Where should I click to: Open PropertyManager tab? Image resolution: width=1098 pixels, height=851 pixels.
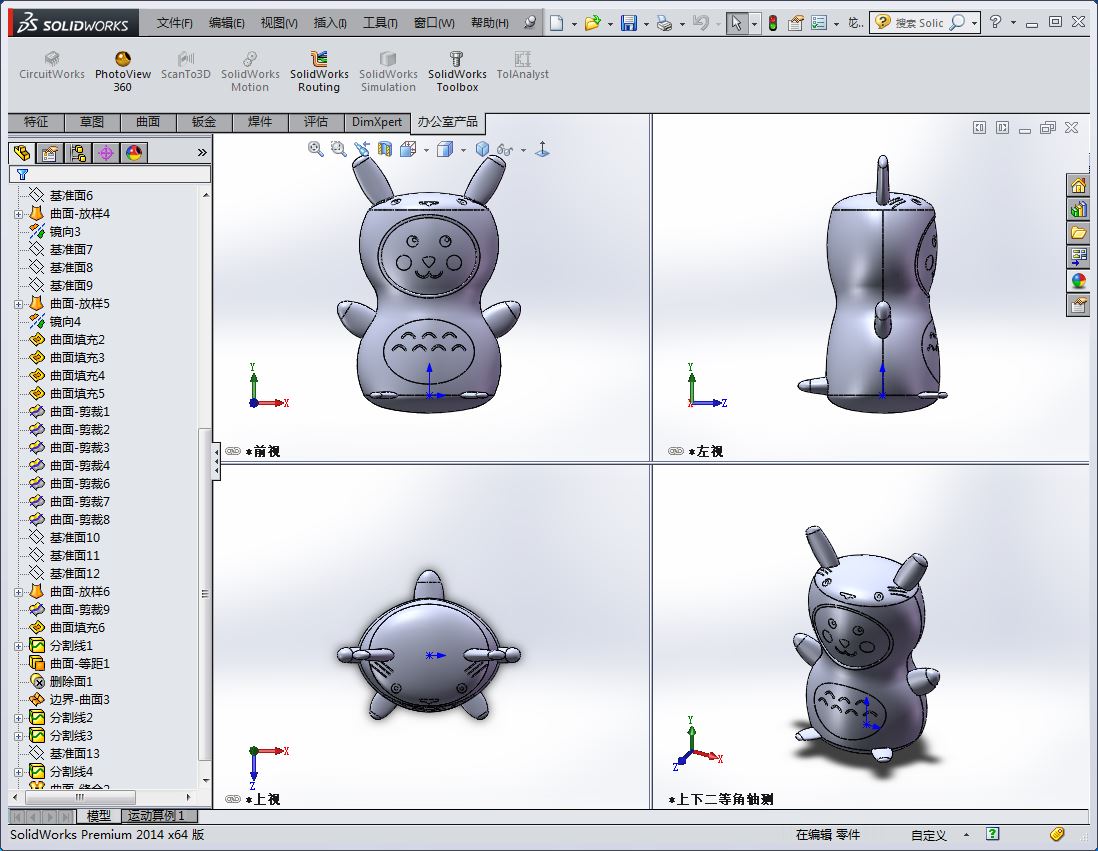click(x=50, y=153)
